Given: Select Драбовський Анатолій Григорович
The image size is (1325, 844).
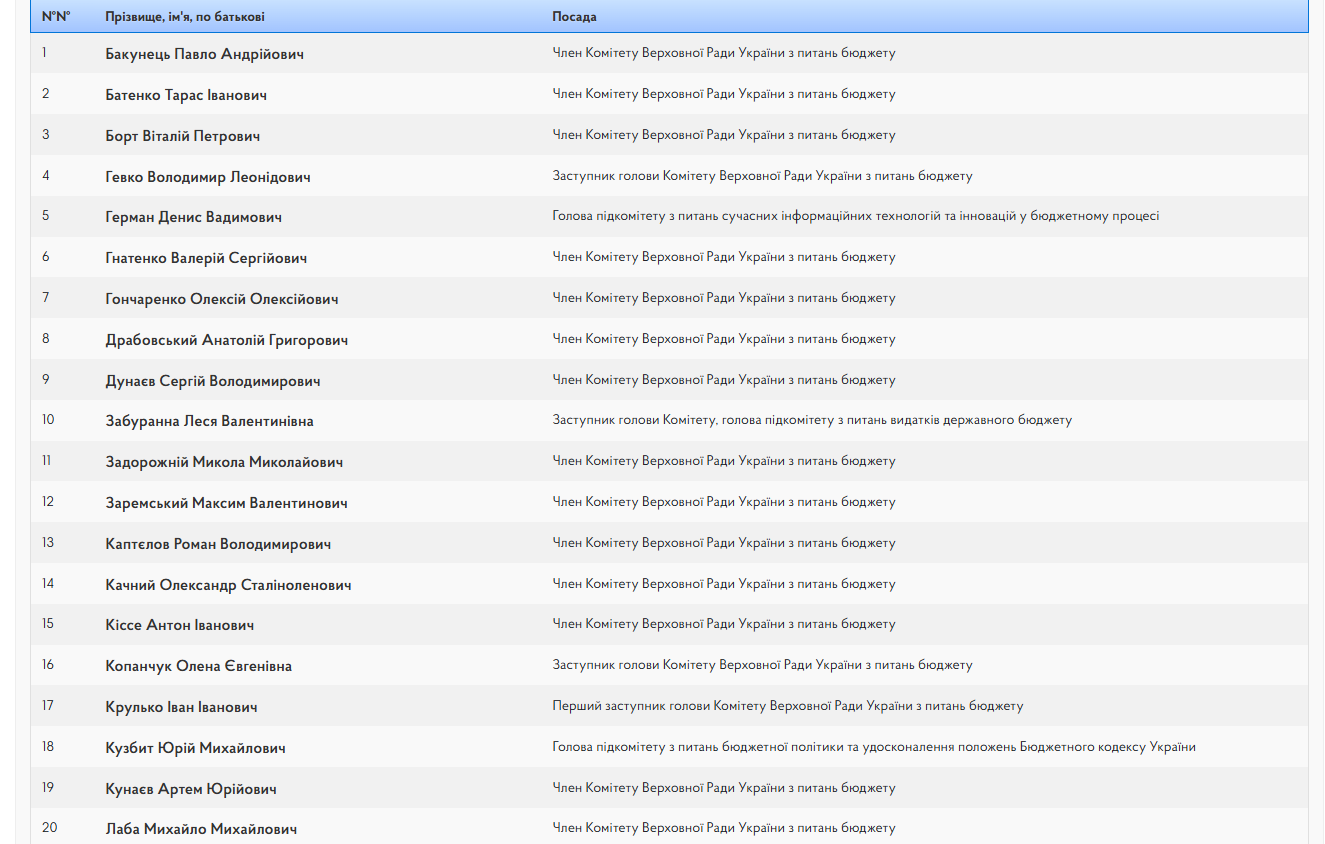Looking at the screenshot, I should [x=226, y=340].
